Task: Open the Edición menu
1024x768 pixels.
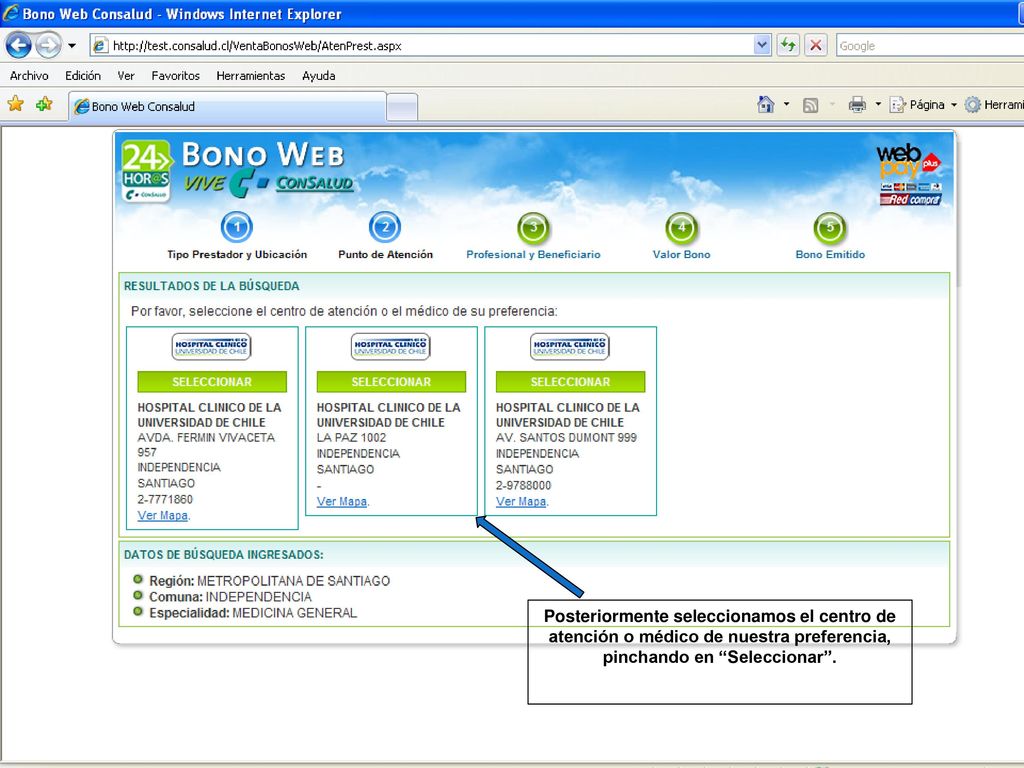Action: (83, 76)
